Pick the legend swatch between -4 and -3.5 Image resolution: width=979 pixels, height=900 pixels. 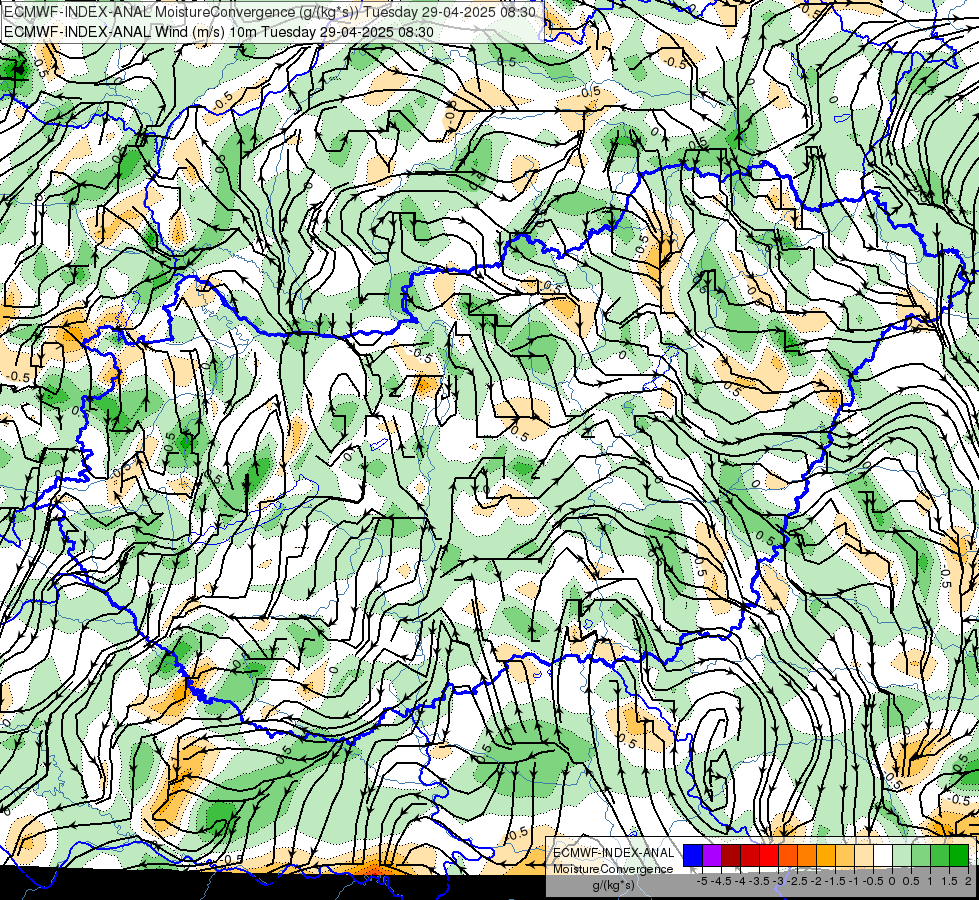(750, 855)
